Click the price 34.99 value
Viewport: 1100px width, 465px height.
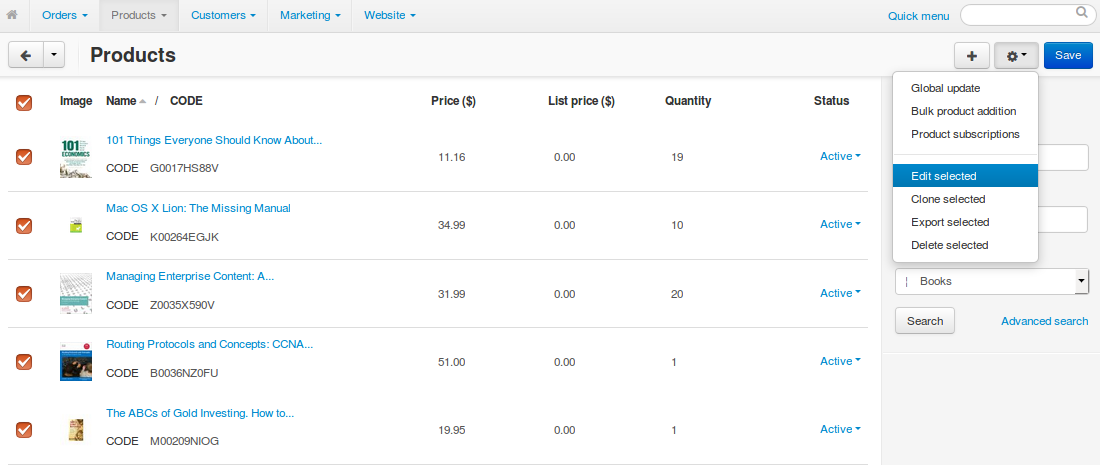[452, 225]
